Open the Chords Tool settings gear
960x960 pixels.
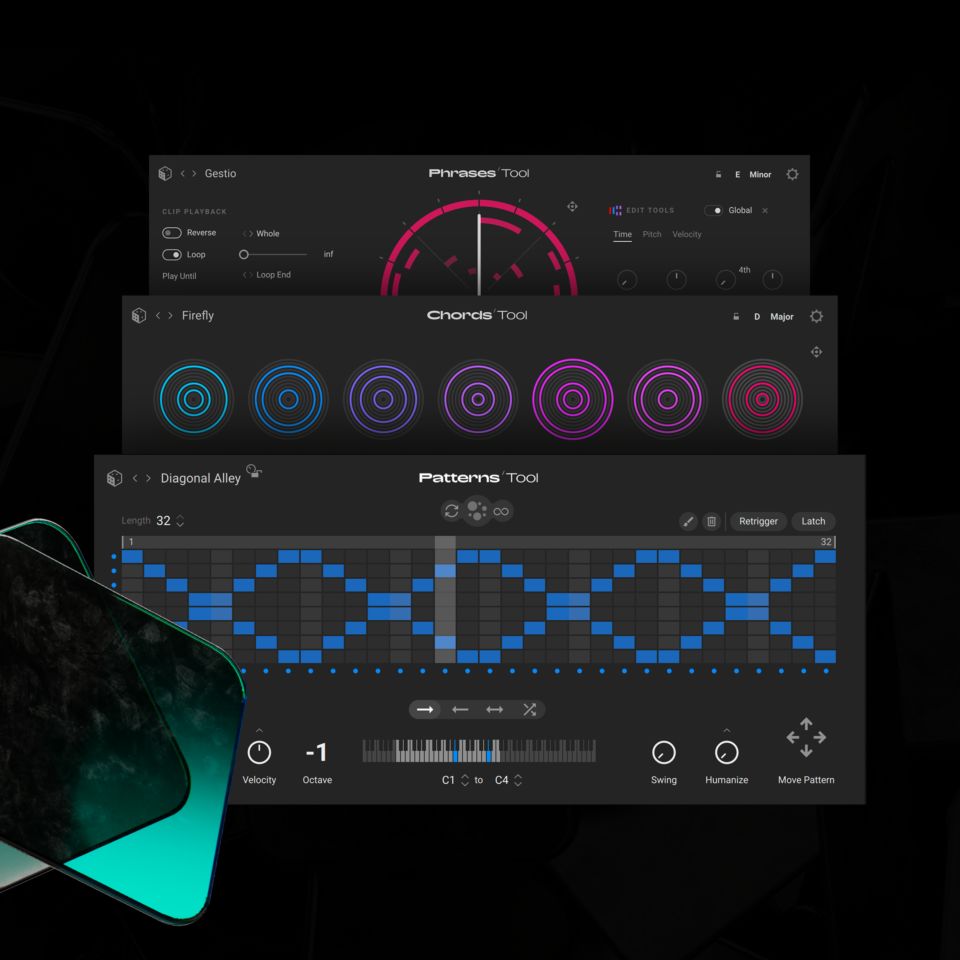click(816, 316)
